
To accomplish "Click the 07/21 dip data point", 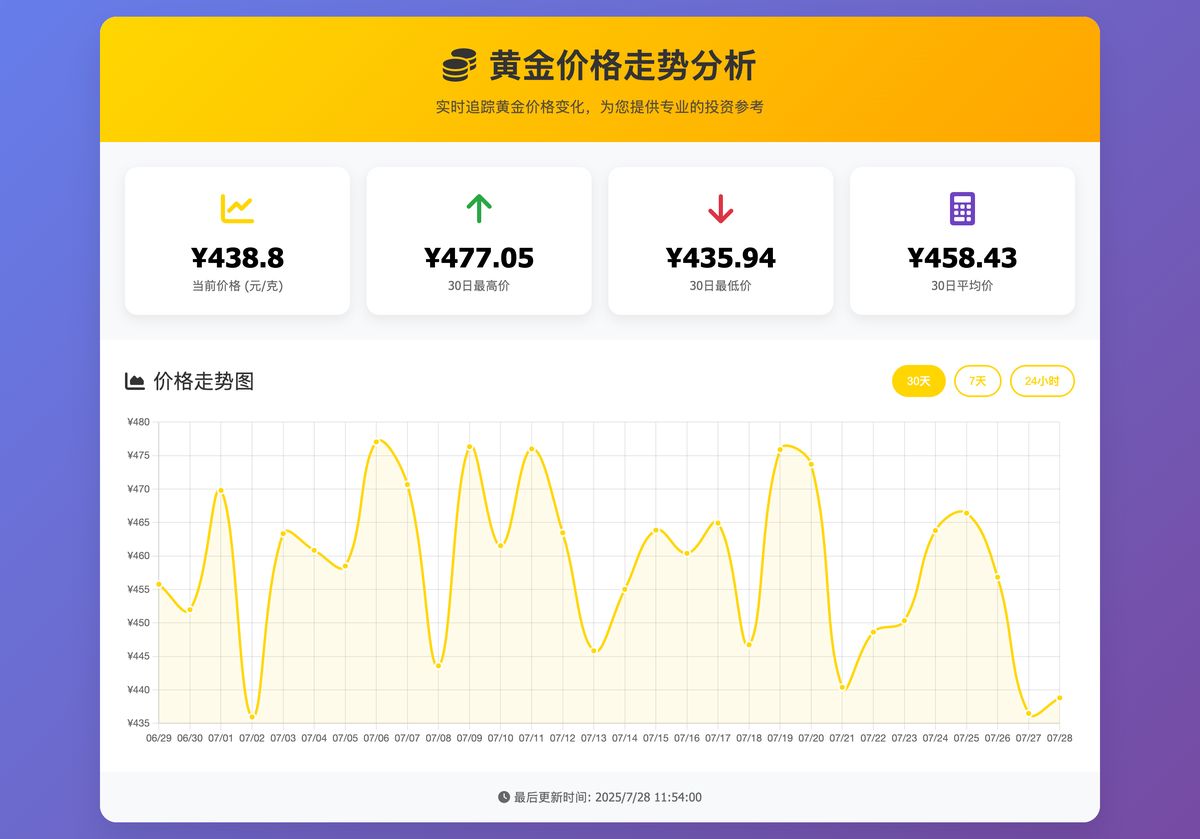I will tap(842, 688).
